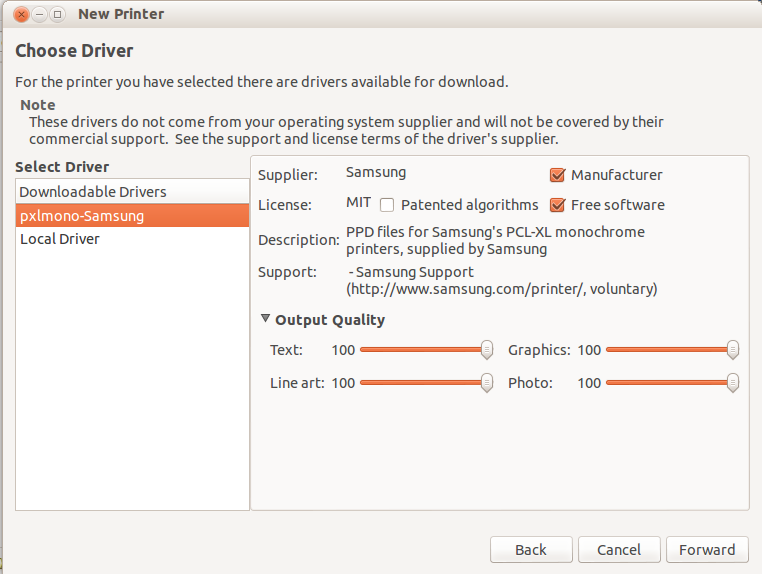Click the Forward button

tap(707, 549)
